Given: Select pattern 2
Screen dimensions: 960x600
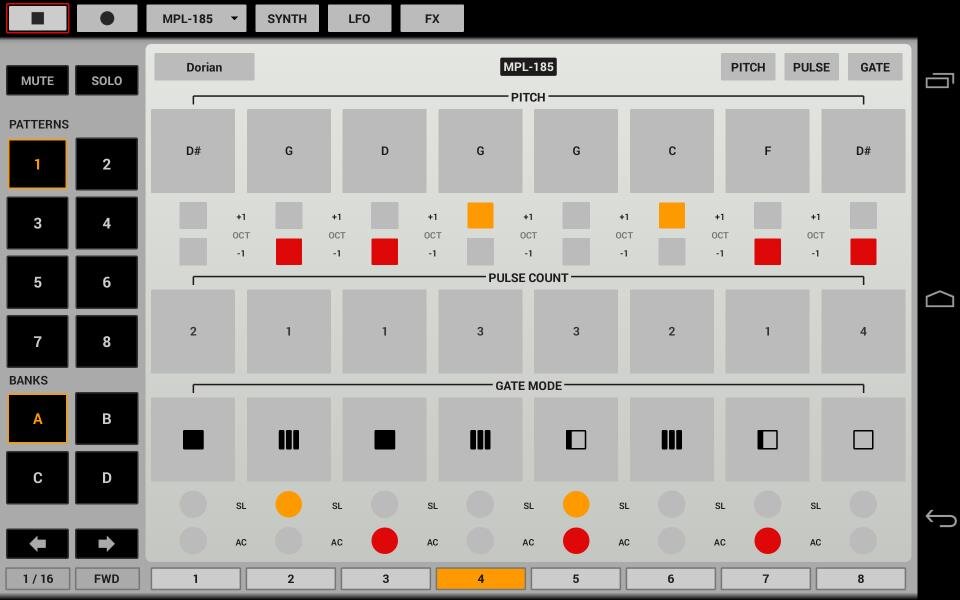Looking at the screenshot, I should pos(106,164).
